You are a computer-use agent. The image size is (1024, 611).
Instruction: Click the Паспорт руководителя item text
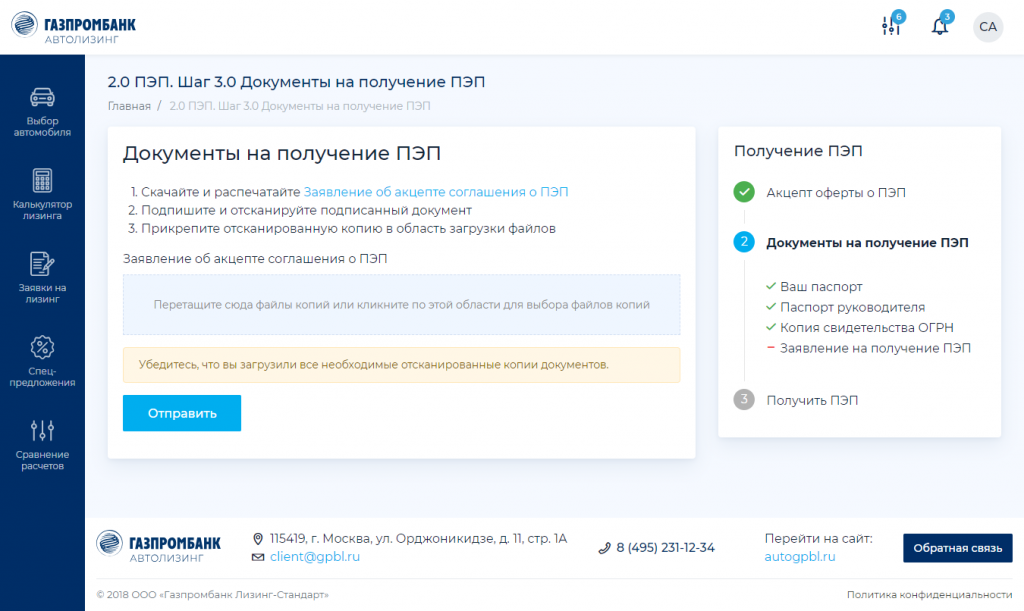pos(852,307)
